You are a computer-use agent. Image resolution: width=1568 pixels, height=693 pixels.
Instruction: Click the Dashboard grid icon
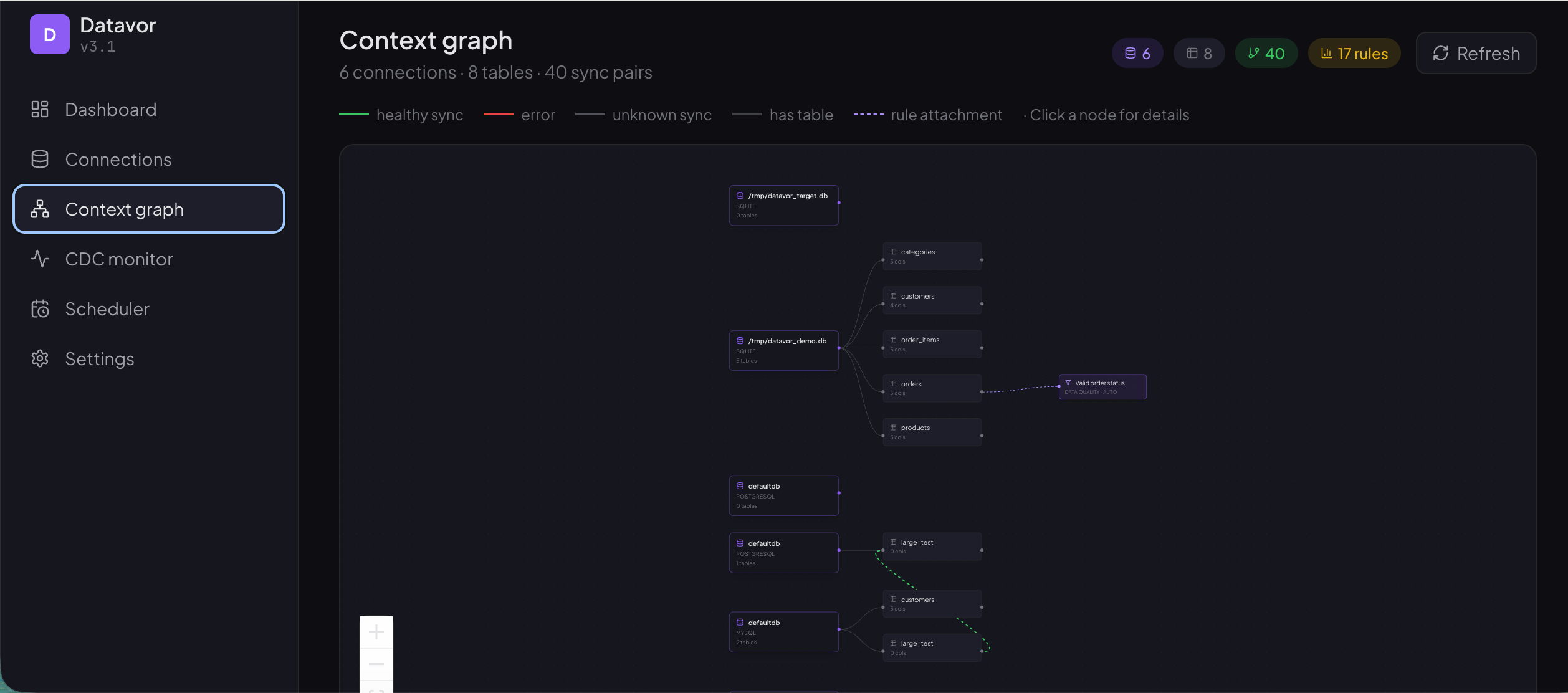(40, 110)
